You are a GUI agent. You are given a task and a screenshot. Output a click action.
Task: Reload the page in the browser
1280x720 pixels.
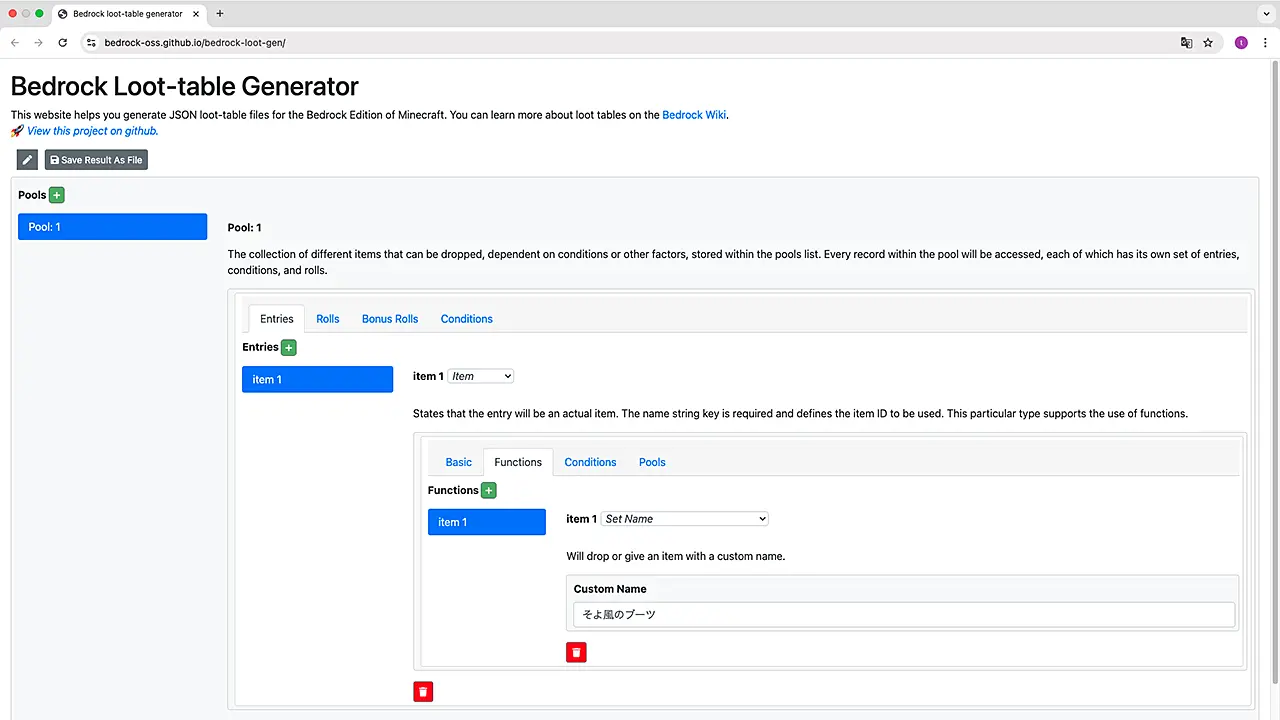[62, 43]
